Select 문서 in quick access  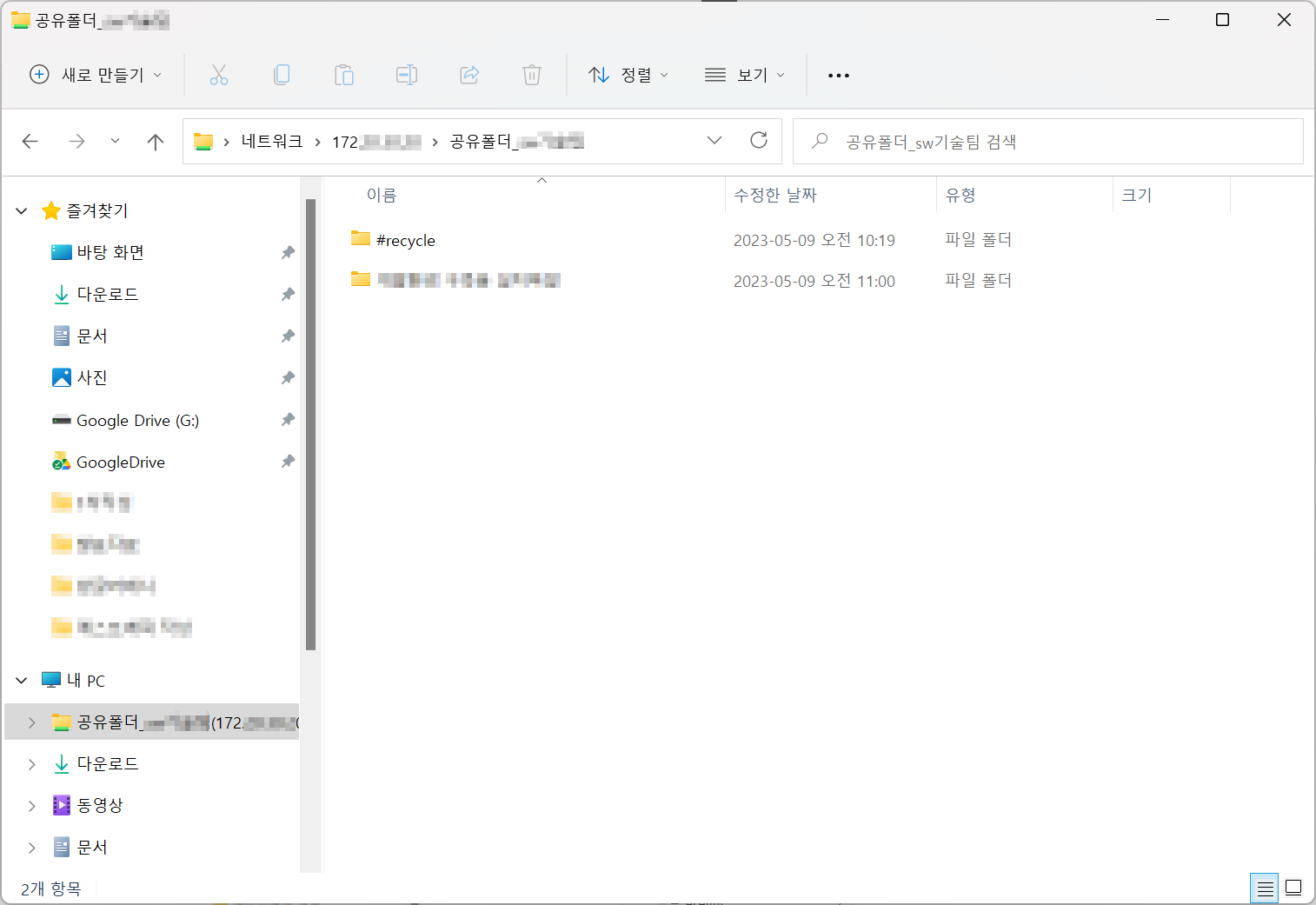(92, 336)
